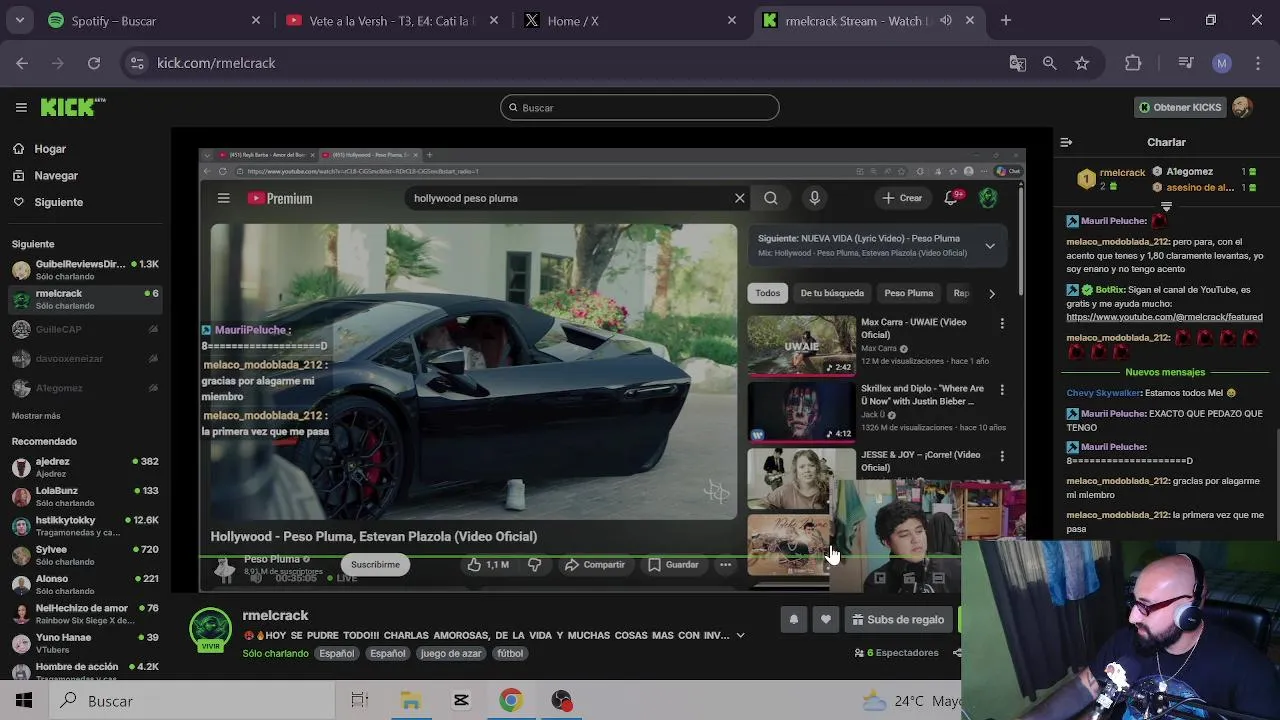Image resolution: width=1280 pixels, height=720 pixels.
Task: Select the rmelcrack Stream tab
Action: (x=868, y=20)
